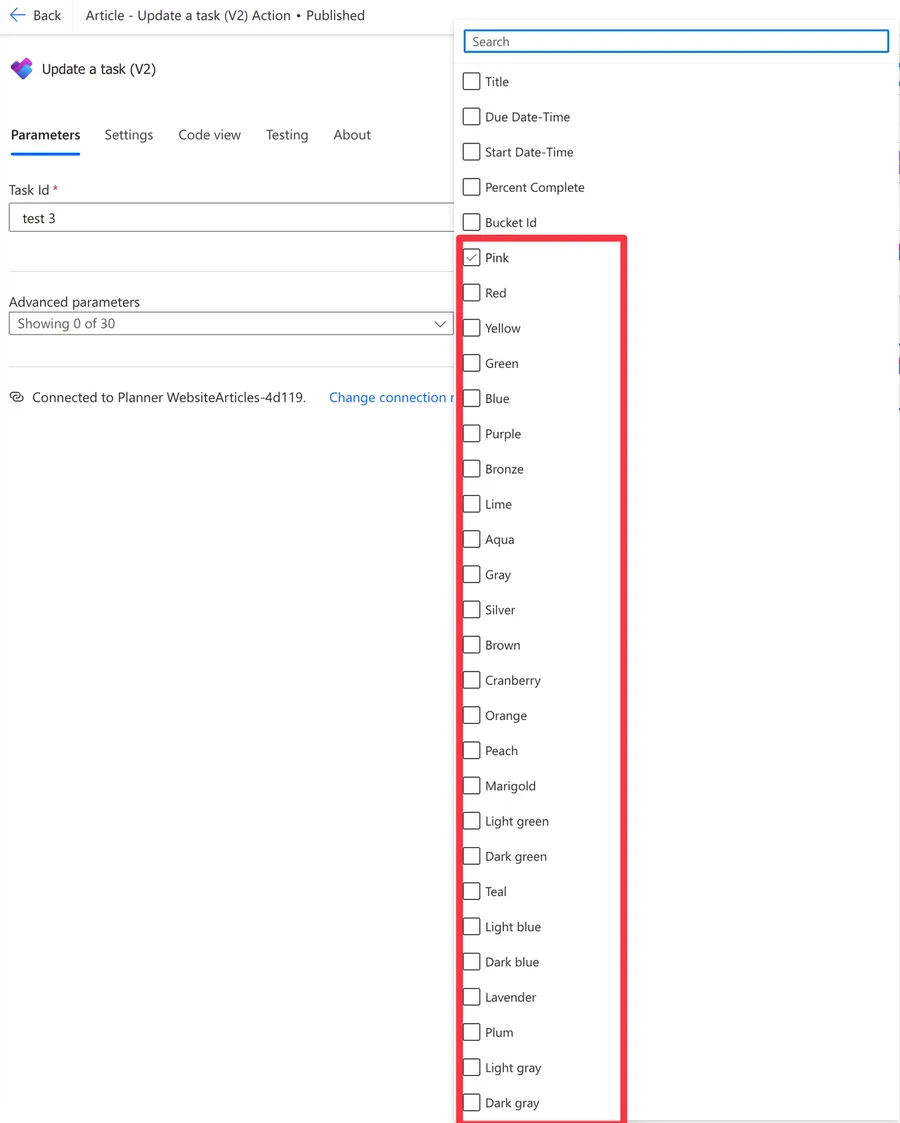900x1123 pixels.
Task: Open the About tab
Action: pyautogui.click(x=352, y=135)
